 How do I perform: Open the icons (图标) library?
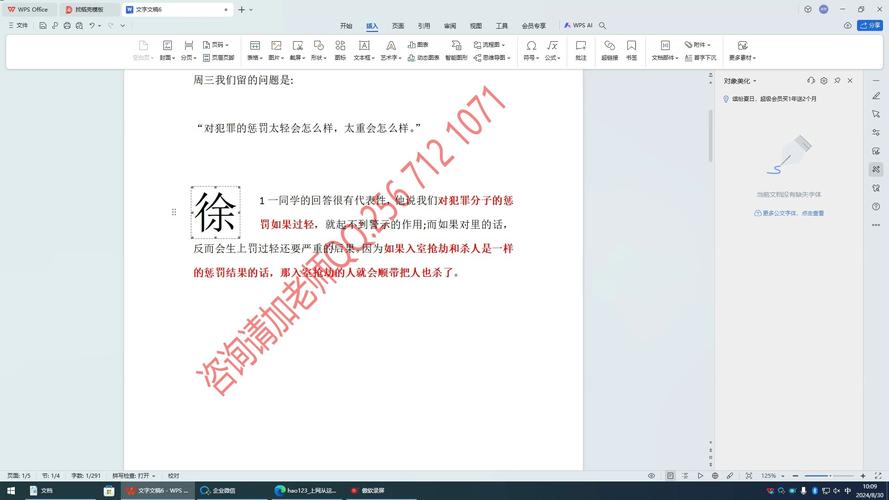click(340, 50)
